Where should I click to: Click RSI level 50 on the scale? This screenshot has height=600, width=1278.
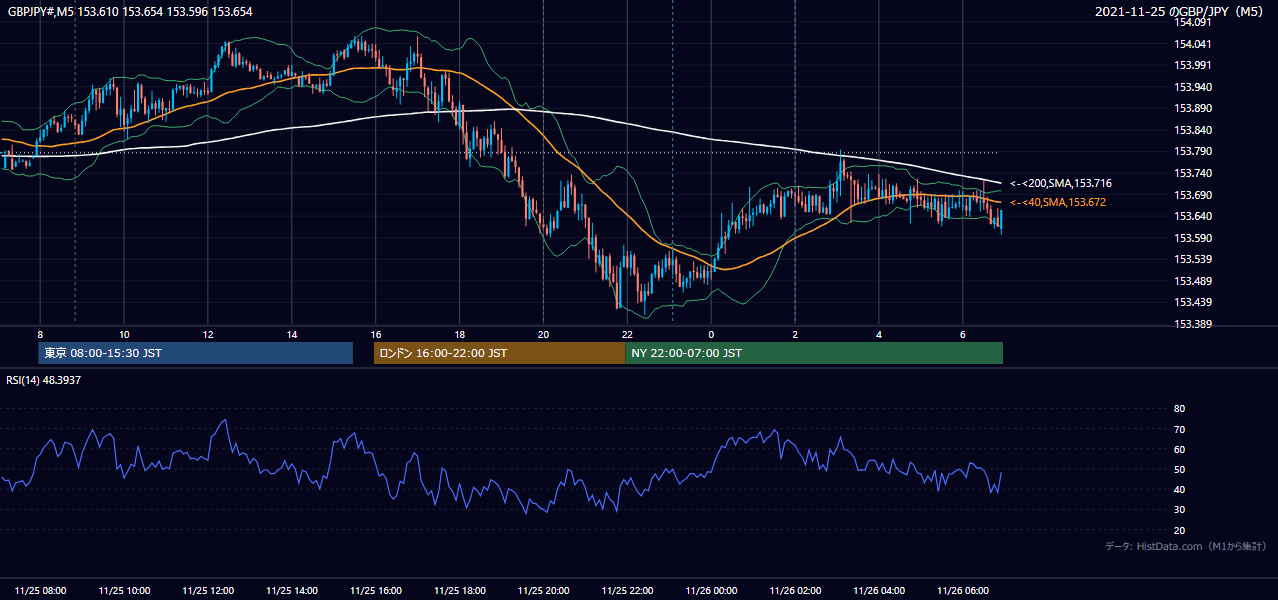click(x=1180, y=470)
